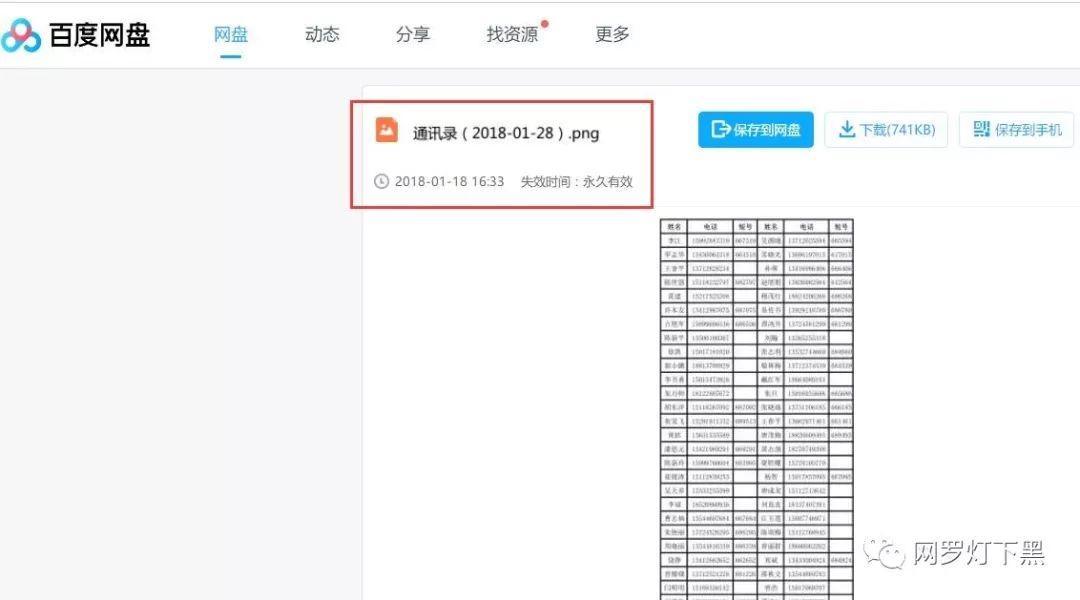Click the clock icon before the upload date
Image resolution: width=1080 pixels, height=600 pixels.
[384, 182]
